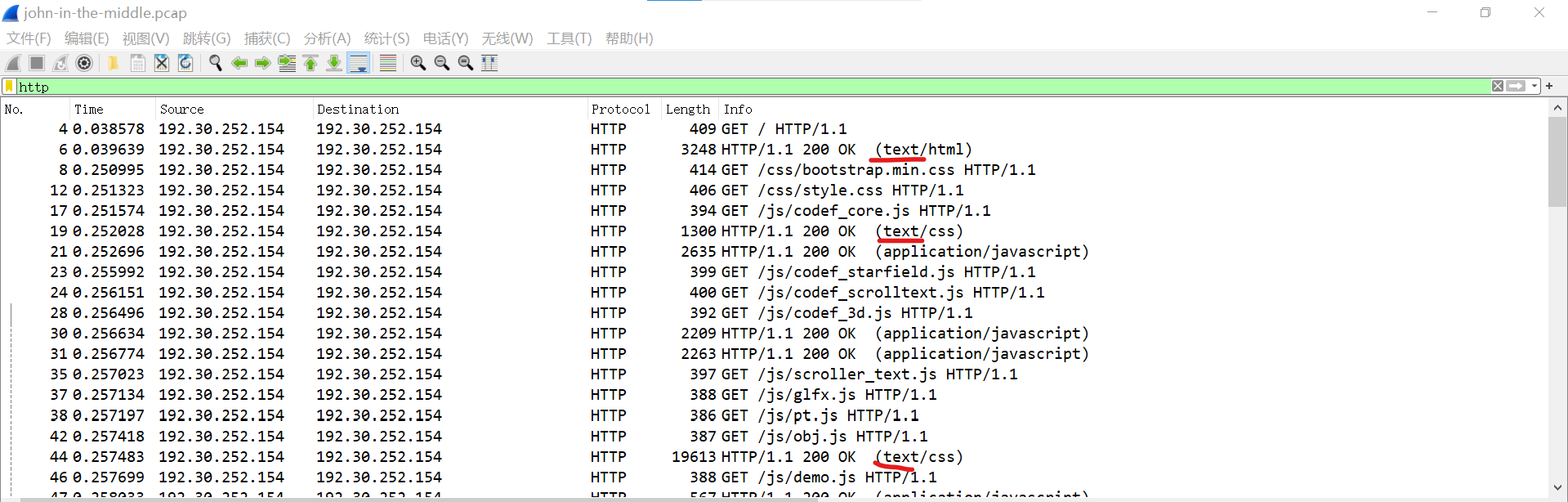Sort packets by the No. column header
The width and height of the screenshot is (1568, 502).
35,109
